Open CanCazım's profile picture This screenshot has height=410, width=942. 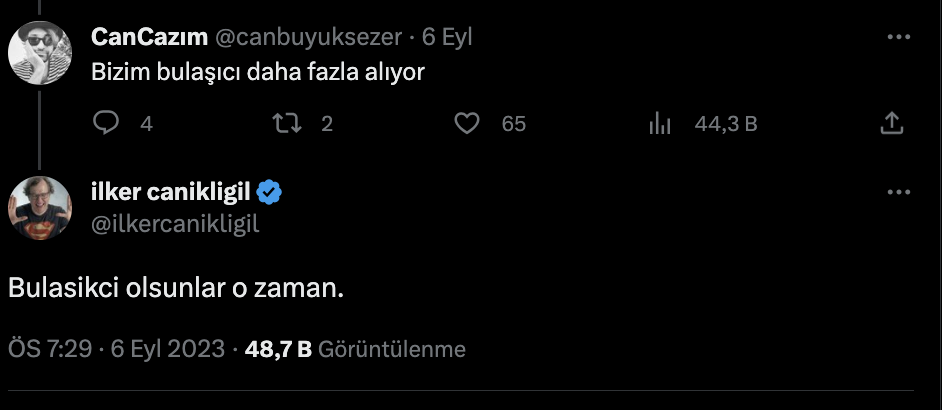(39, 52)
